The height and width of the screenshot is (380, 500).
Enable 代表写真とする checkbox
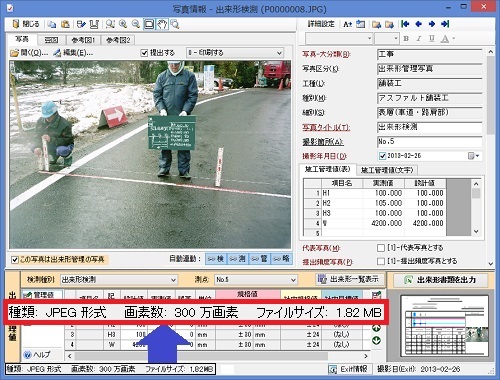(381, 248)
